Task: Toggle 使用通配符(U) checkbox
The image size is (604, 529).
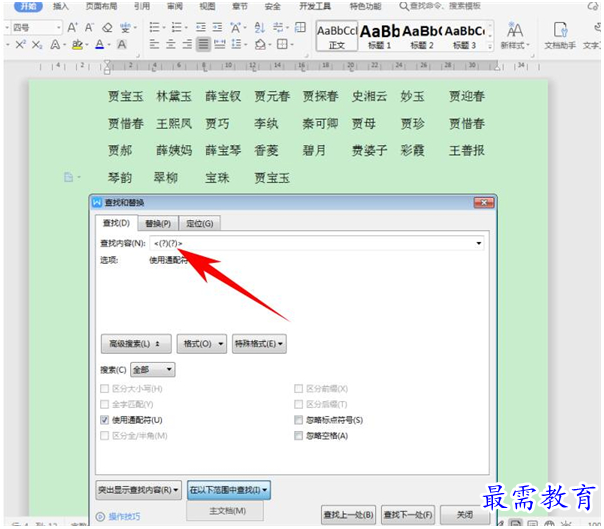Action: click(104, 420)
